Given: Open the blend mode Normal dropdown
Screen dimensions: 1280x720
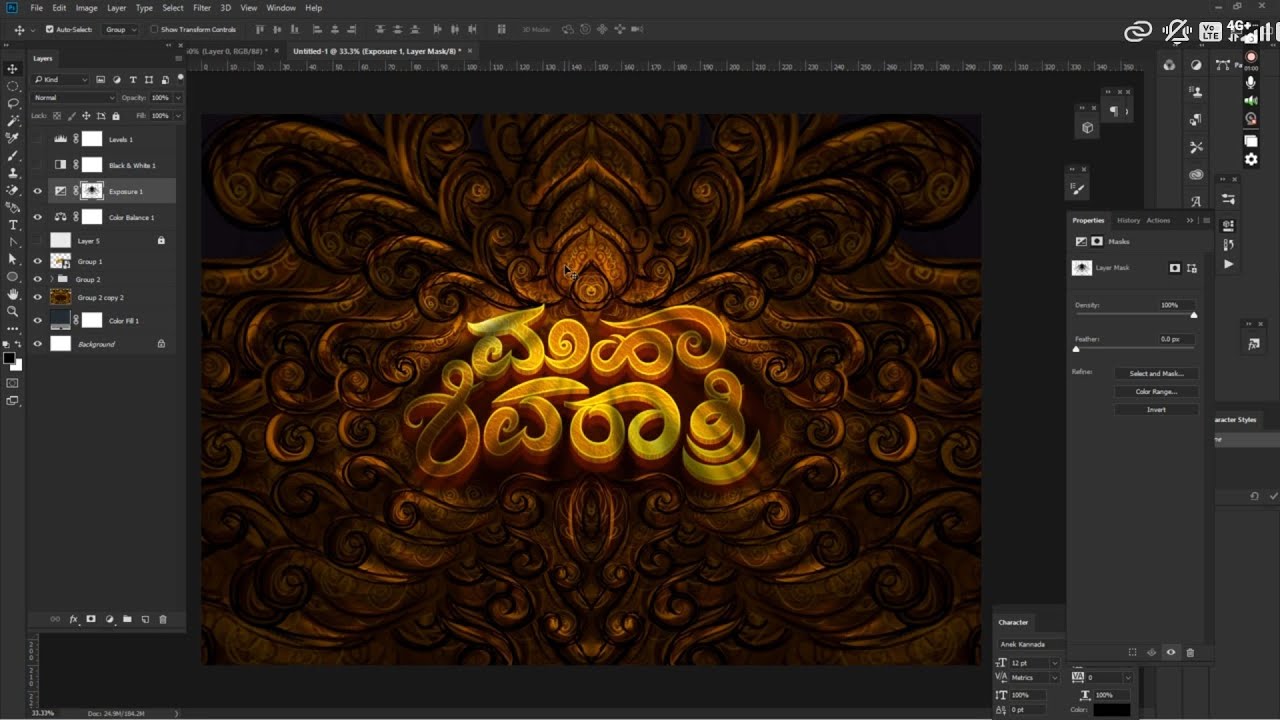Looking at the screenshot, I should point(74,98).
